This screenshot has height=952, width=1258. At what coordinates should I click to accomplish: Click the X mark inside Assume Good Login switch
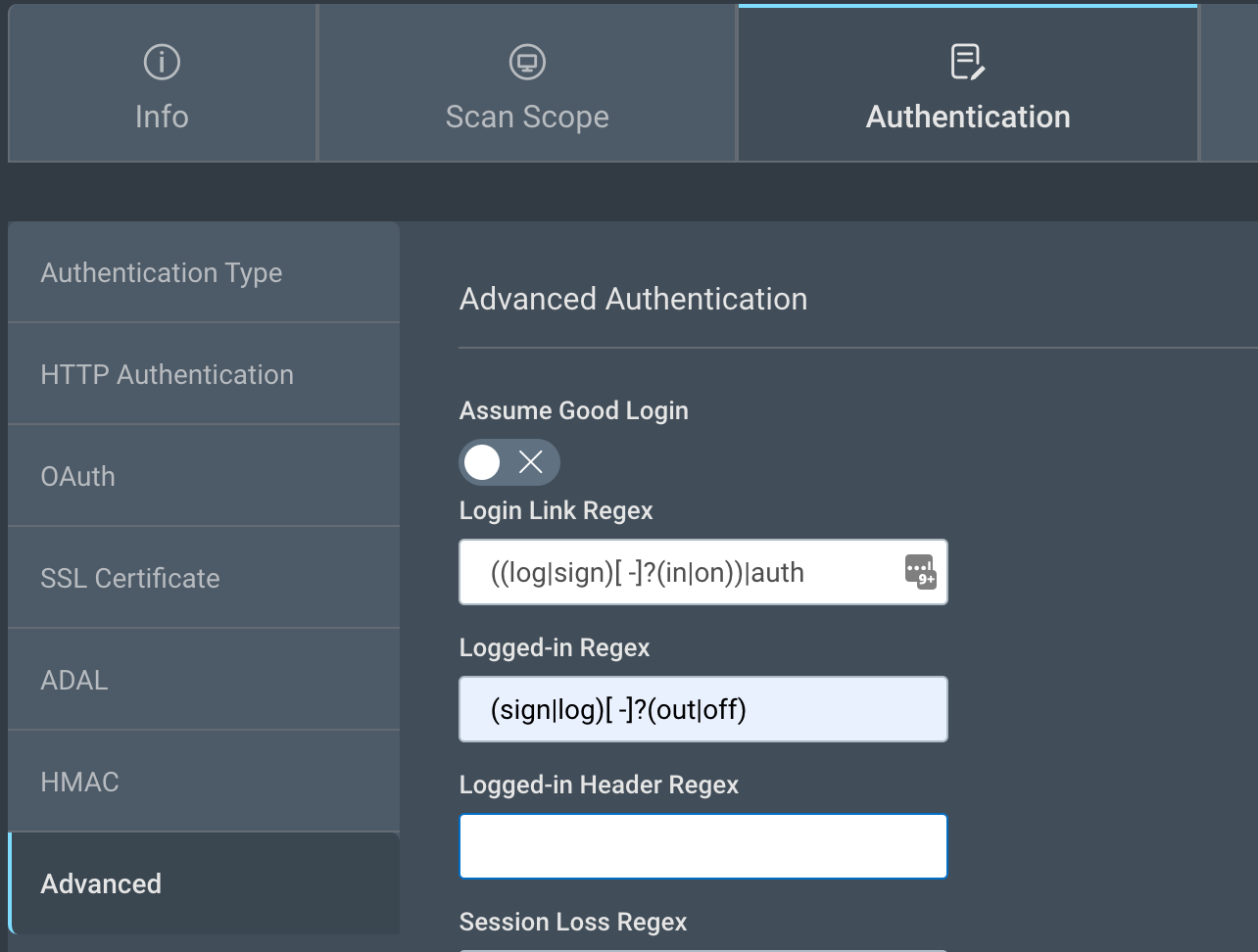pos(531,462)
